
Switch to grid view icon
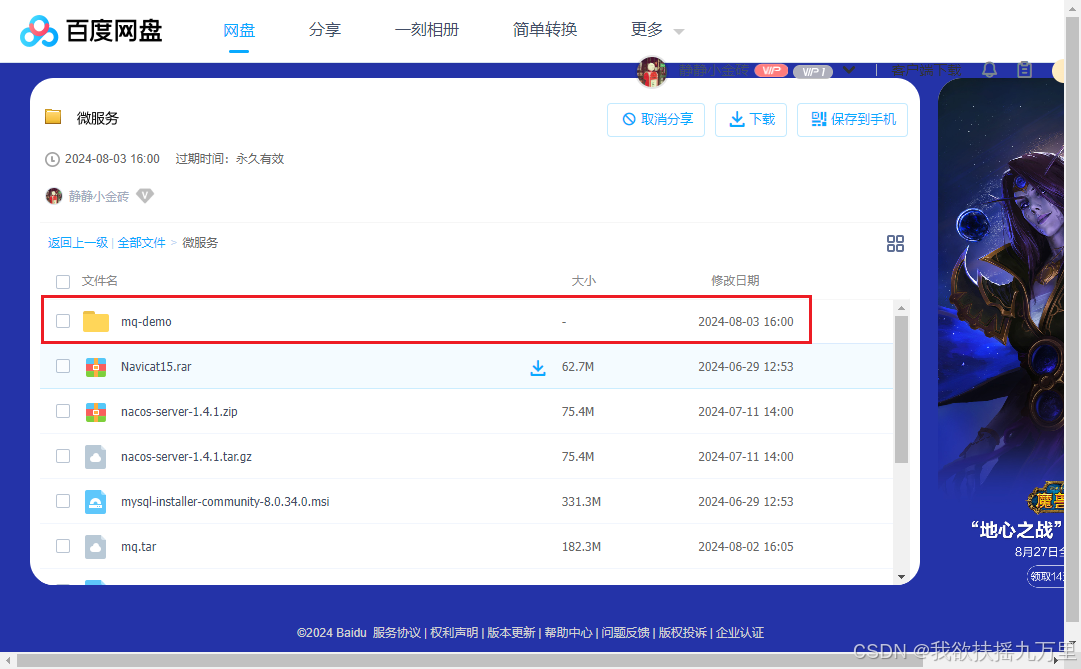895,243
